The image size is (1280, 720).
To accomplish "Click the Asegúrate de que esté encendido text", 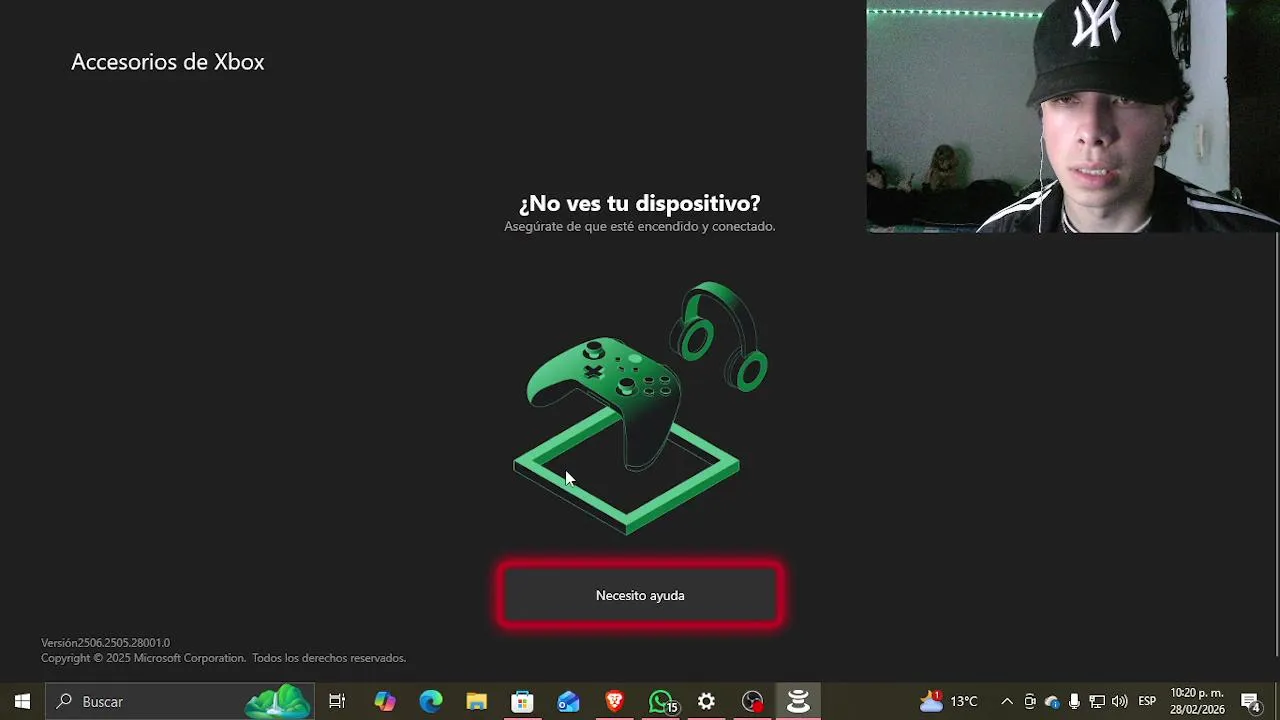I will [640, 226].
